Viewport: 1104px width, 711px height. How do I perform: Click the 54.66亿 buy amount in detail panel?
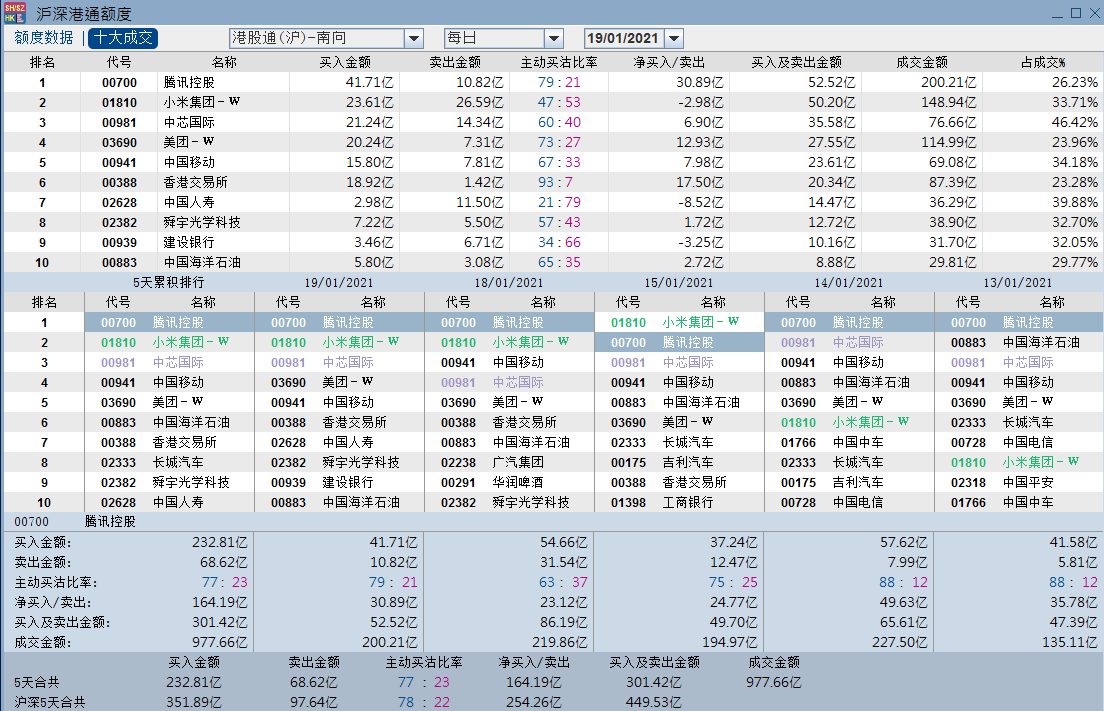[563, 543]
